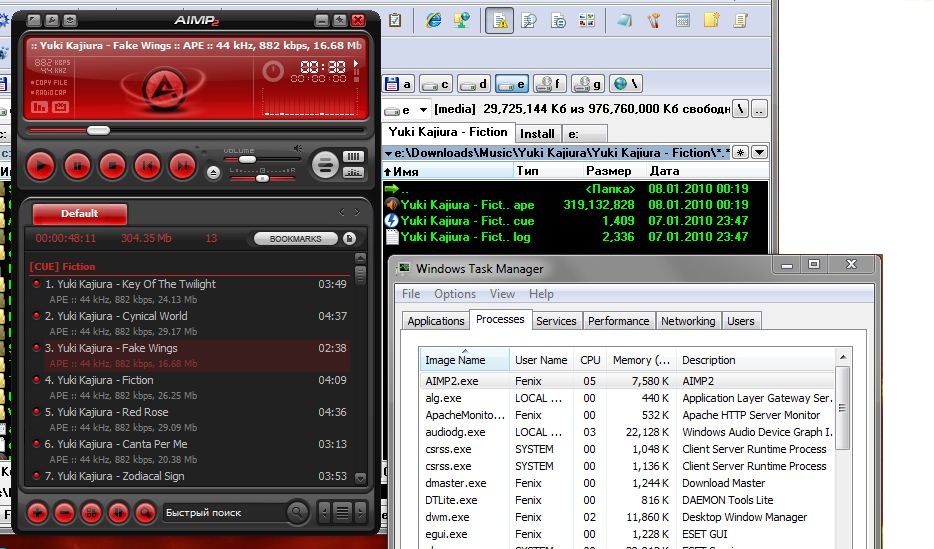The width and height of the screenshot is (934, 549).
Task: Toggle RADIO CAP option in AIMP display
Action: 49,93
